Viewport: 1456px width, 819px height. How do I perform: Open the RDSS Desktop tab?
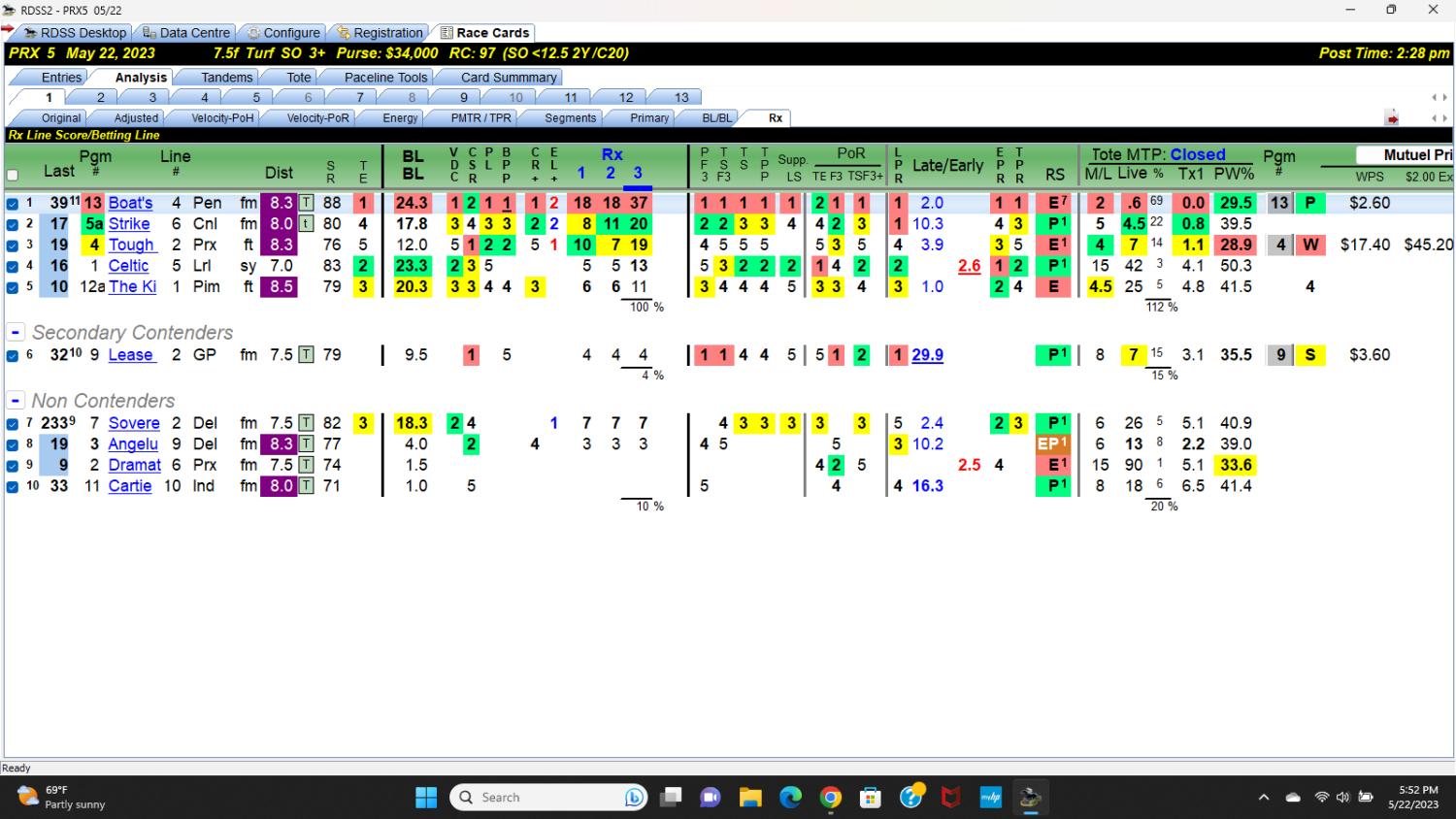click(76, 32)
